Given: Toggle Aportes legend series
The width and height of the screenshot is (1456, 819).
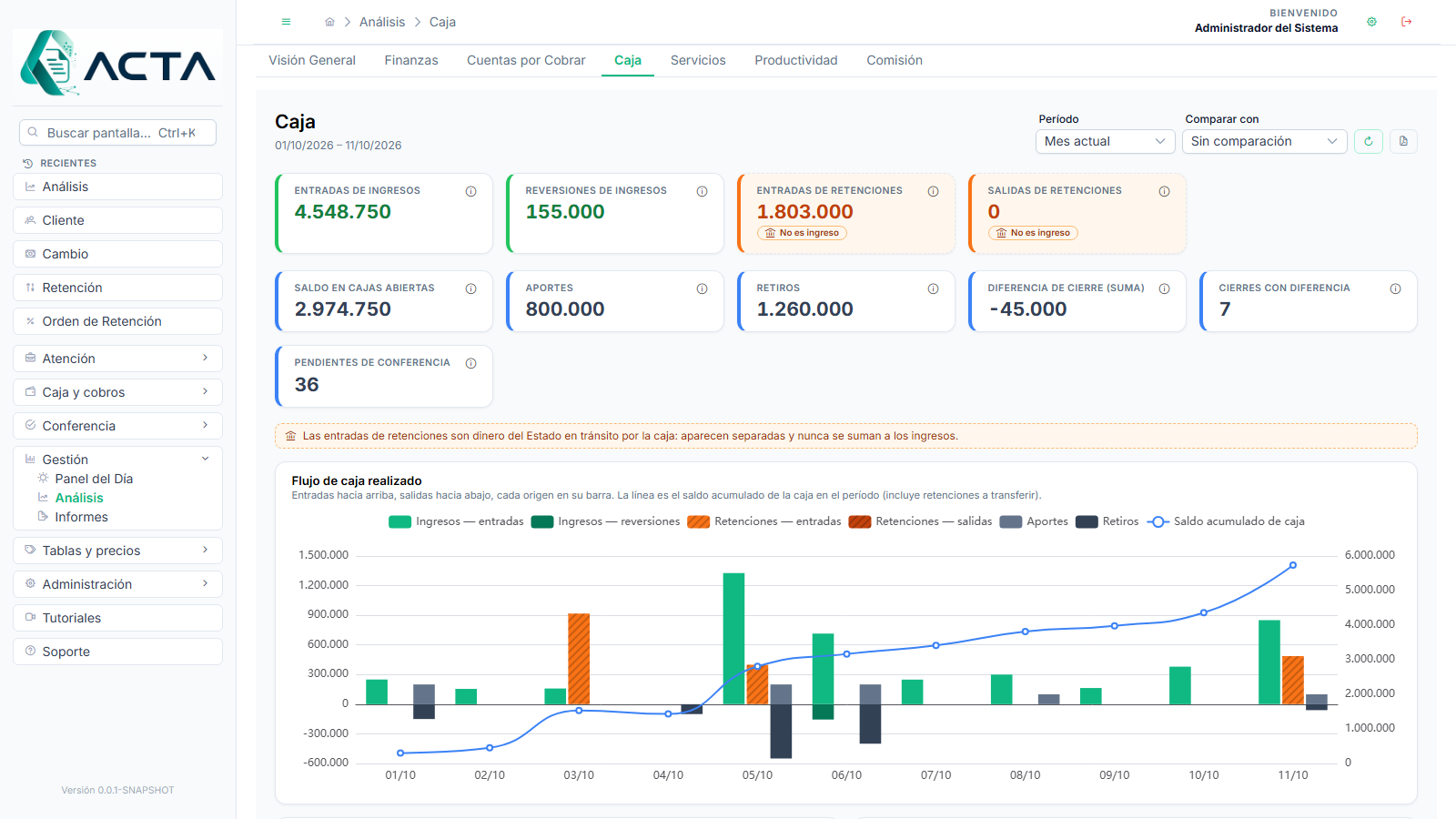Looking at the screenshot, I should click(1034, 521).
